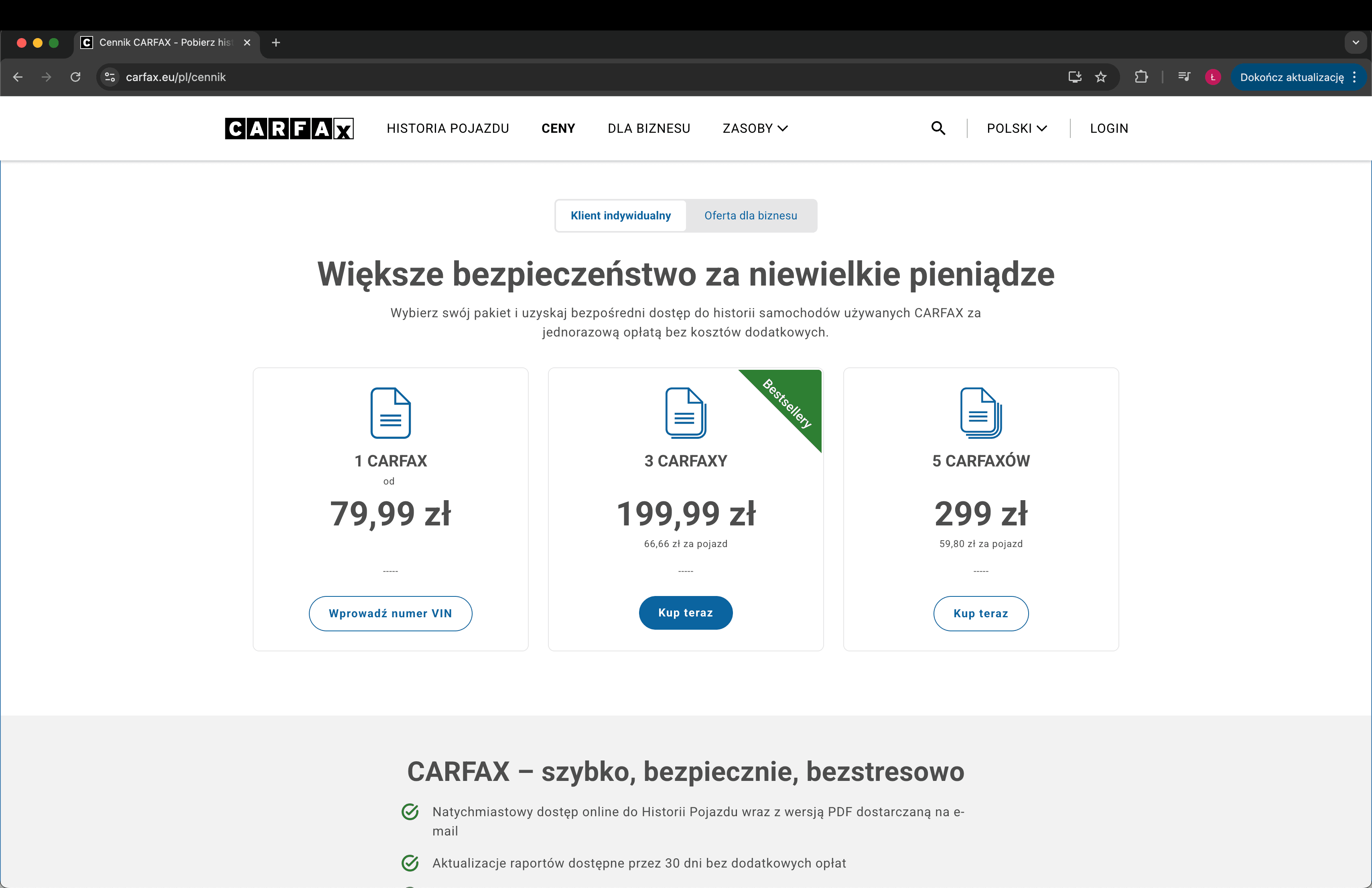Click the browser reload page icon
This screenshot has width=1372, height=888.
(75, 77)
